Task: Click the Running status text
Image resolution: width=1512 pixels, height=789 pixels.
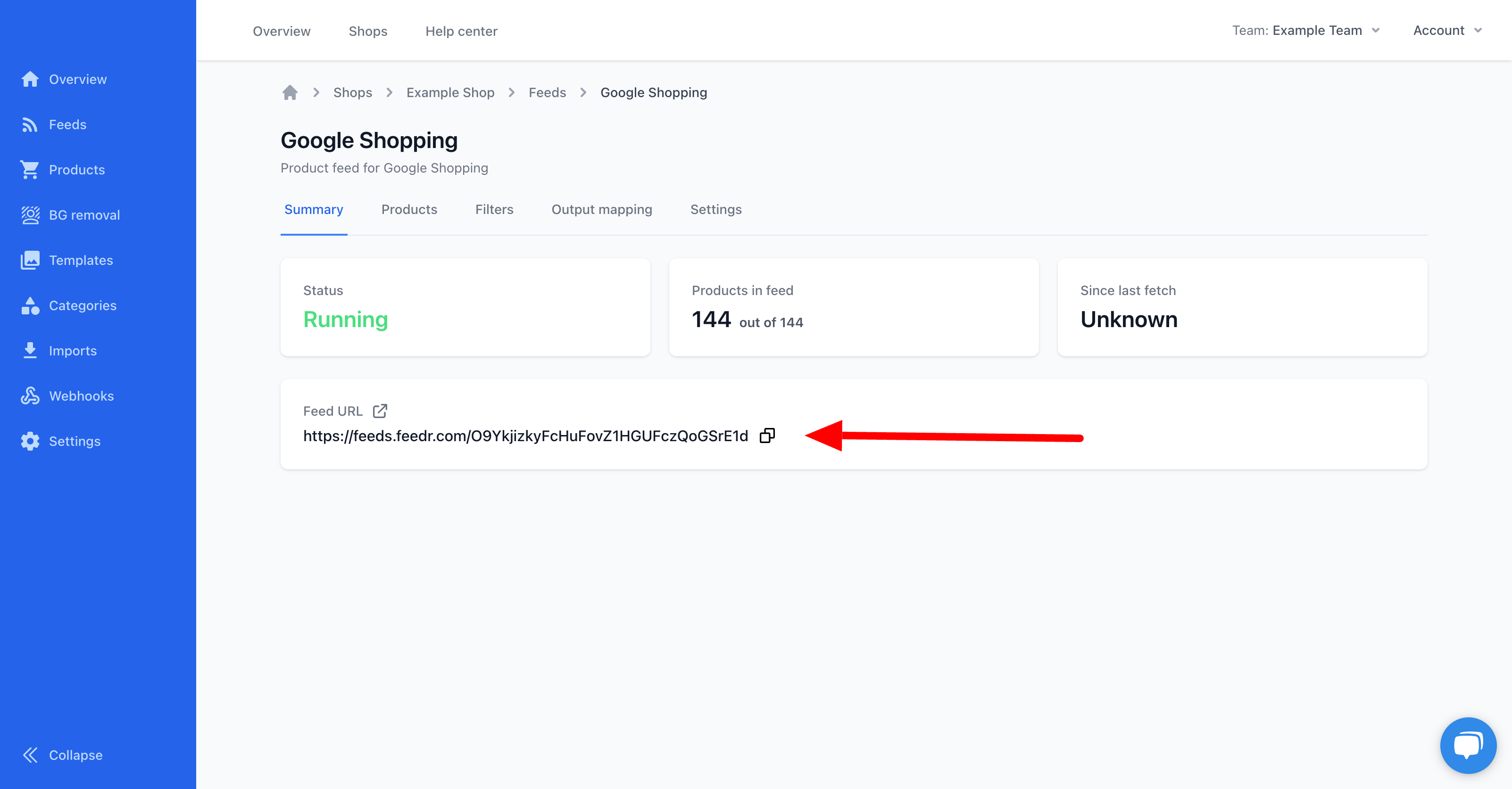Action: [x=346, y=320]
